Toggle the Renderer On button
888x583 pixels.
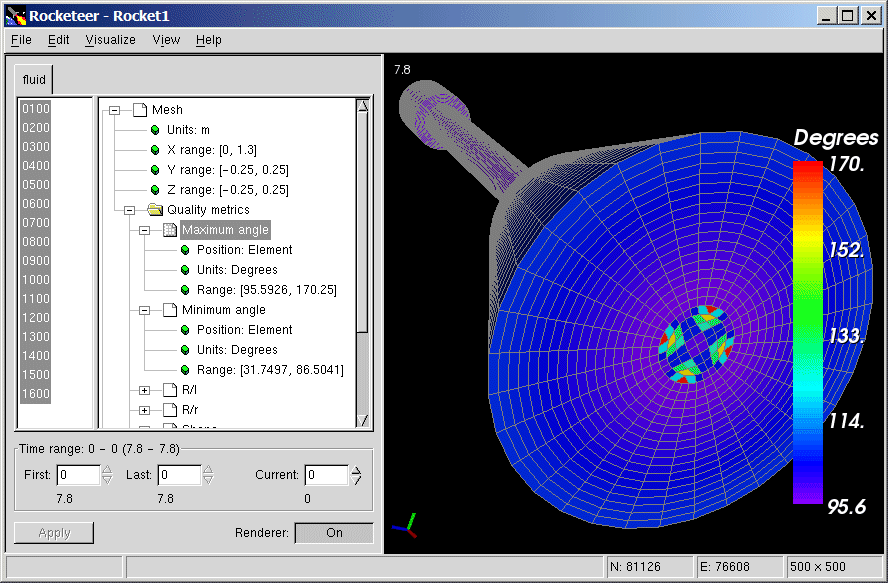click(334, 533)
